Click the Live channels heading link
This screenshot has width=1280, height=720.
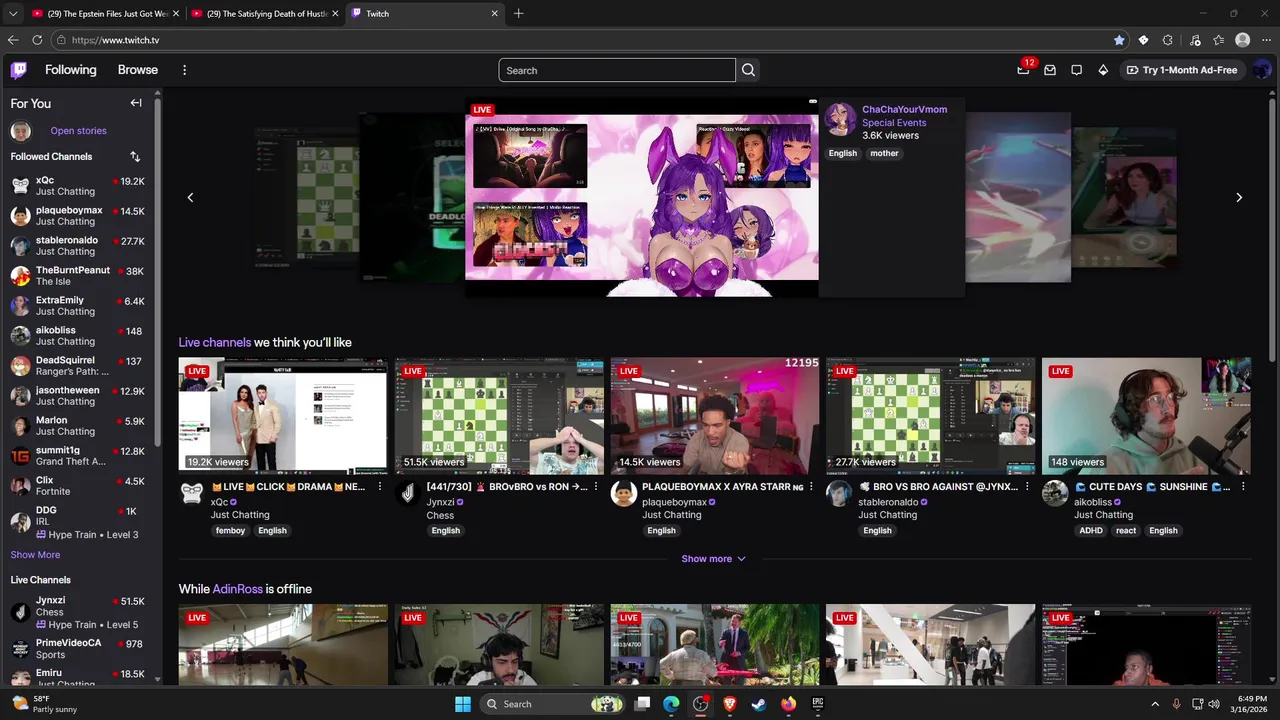point(214,342)
